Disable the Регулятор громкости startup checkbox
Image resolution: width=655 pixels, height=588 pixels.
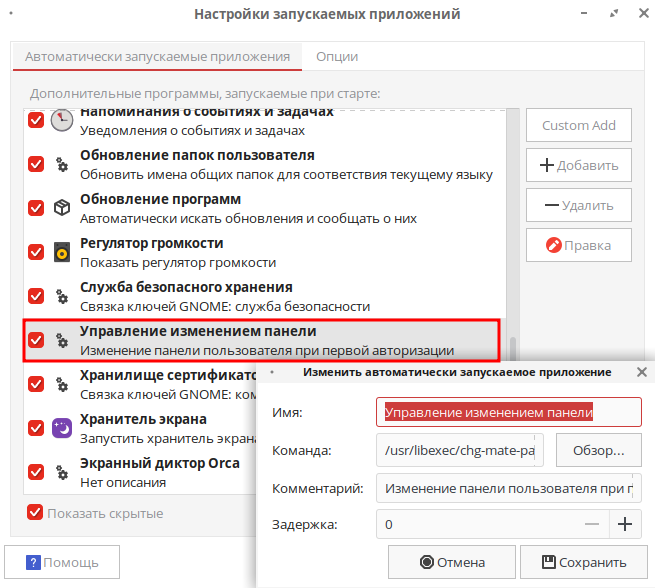tap(36, 252)
